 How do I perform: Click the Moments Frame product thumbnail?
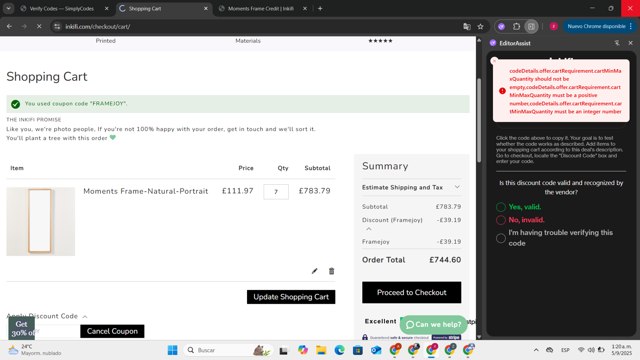click(x=40, y=222)
